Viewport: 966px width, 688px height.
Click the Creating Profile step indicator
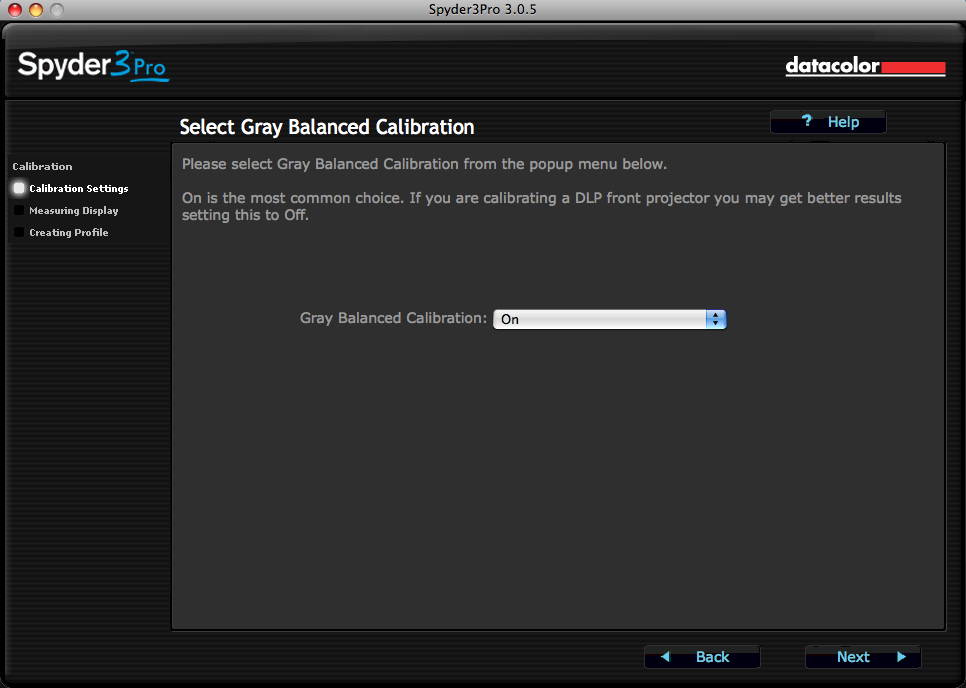point(19,232)
